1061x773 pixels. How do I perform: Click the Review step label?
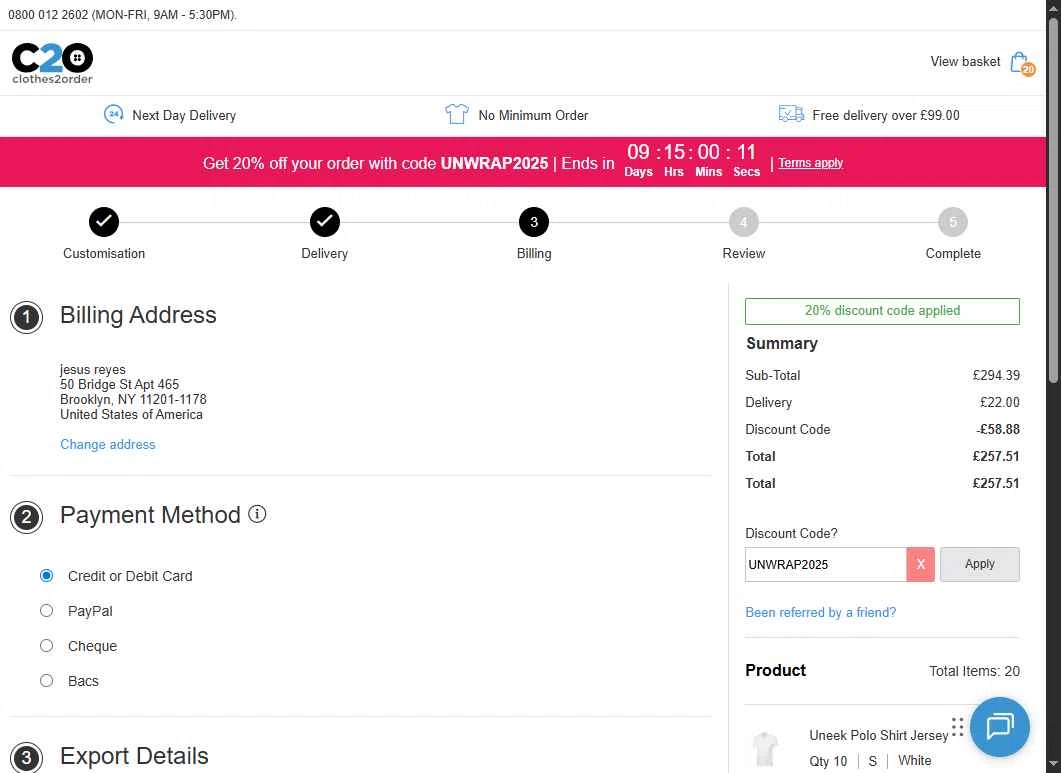[744, 253]
